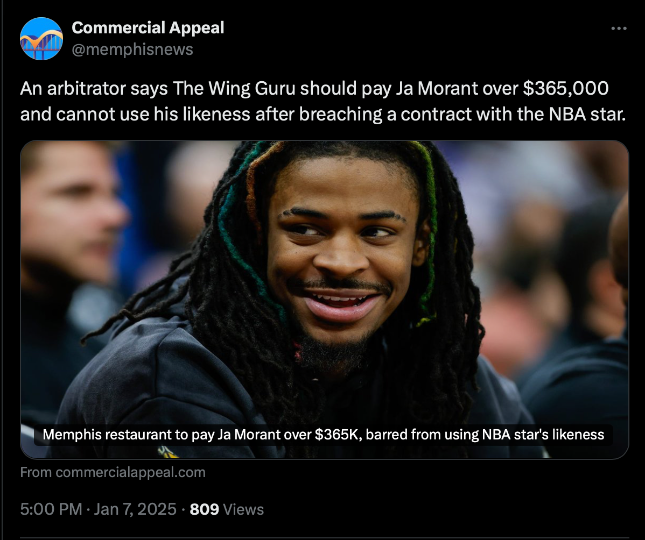Open the three-dot more options menu
Image resolution: width=645 pixels, height=540 pixels.
coord(619,28)
